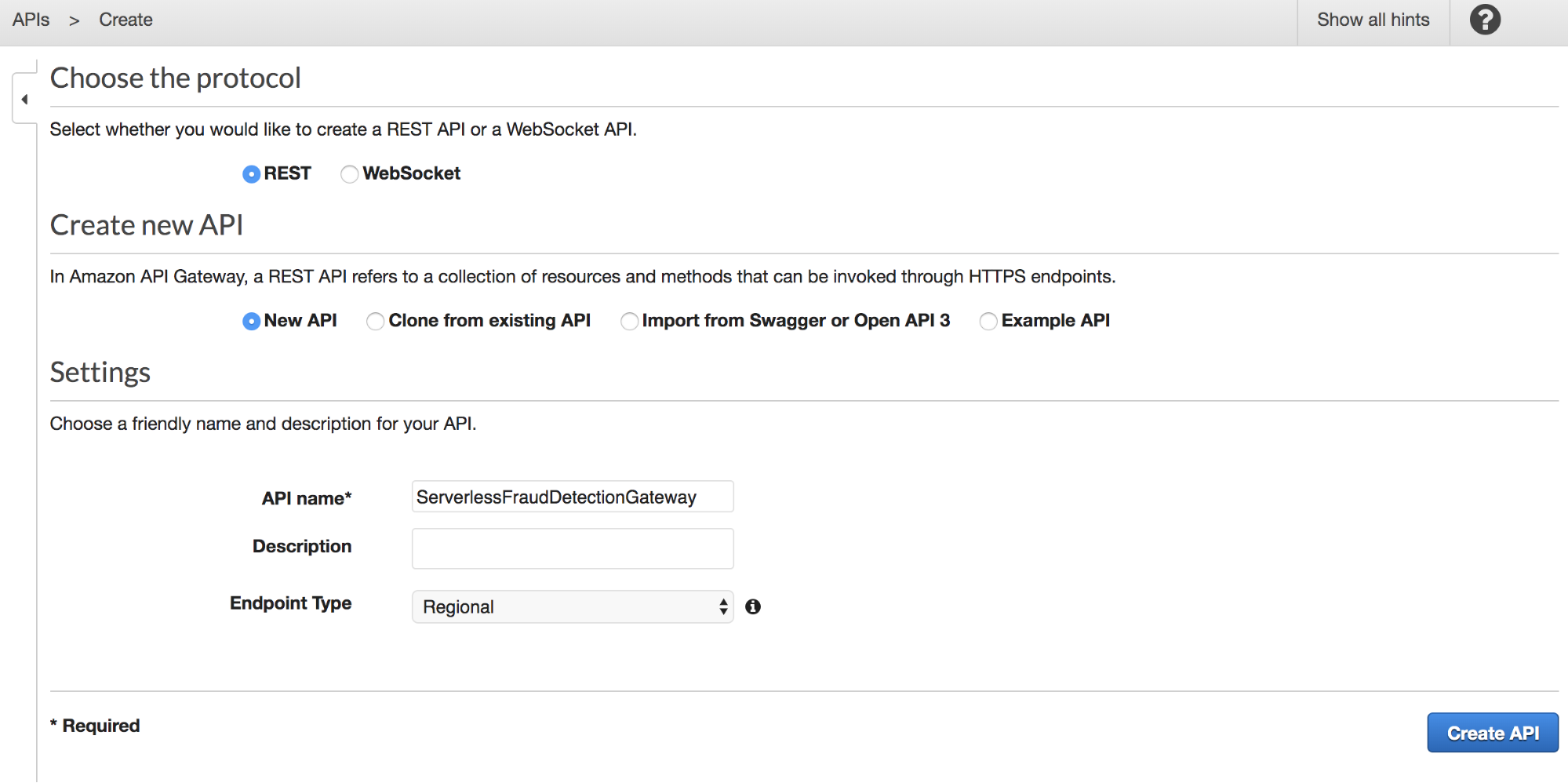1568x783 pixels.
Task: Select the WebSocket protocol radio button
Action: point(349,174)
